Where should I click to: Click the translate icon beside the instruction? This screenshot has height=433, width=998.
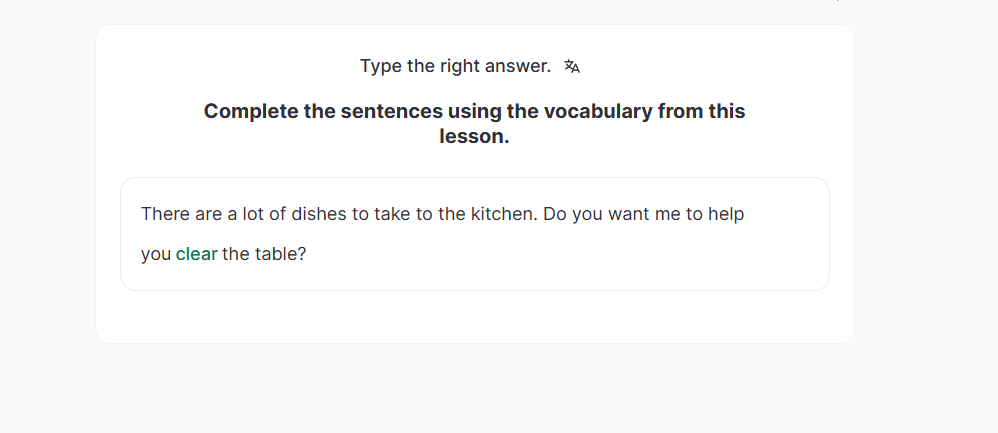pyautogui.click(x=572, y=67)
